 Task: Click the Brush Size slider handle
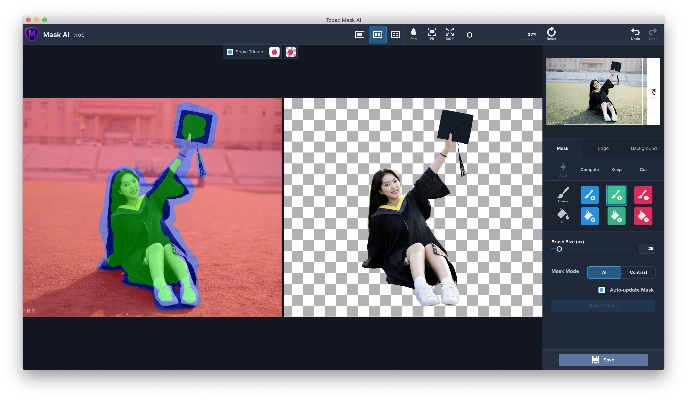559,249
